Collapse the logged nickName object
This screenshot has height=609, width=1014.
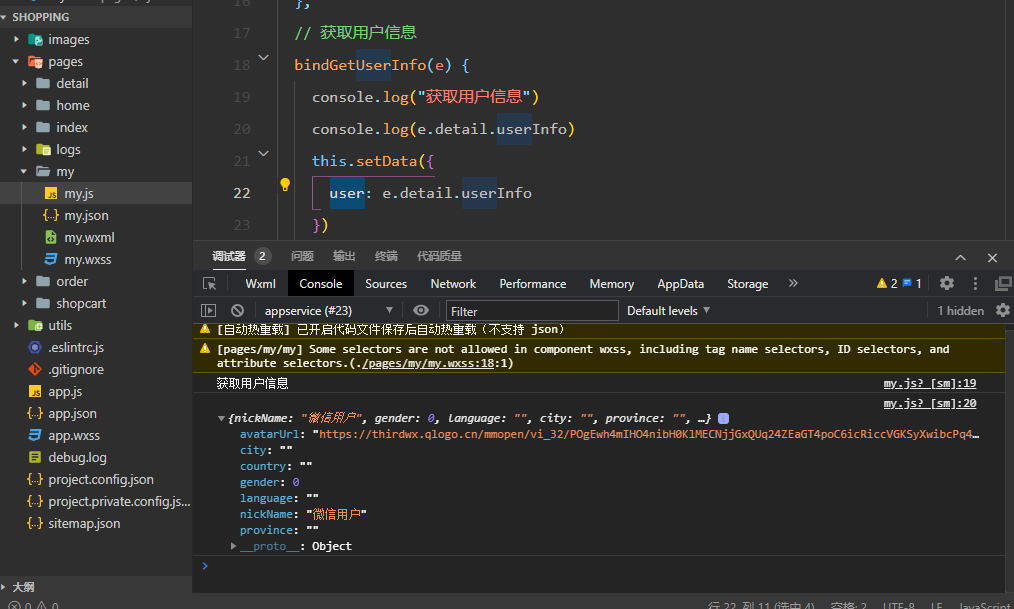[221, 418]
